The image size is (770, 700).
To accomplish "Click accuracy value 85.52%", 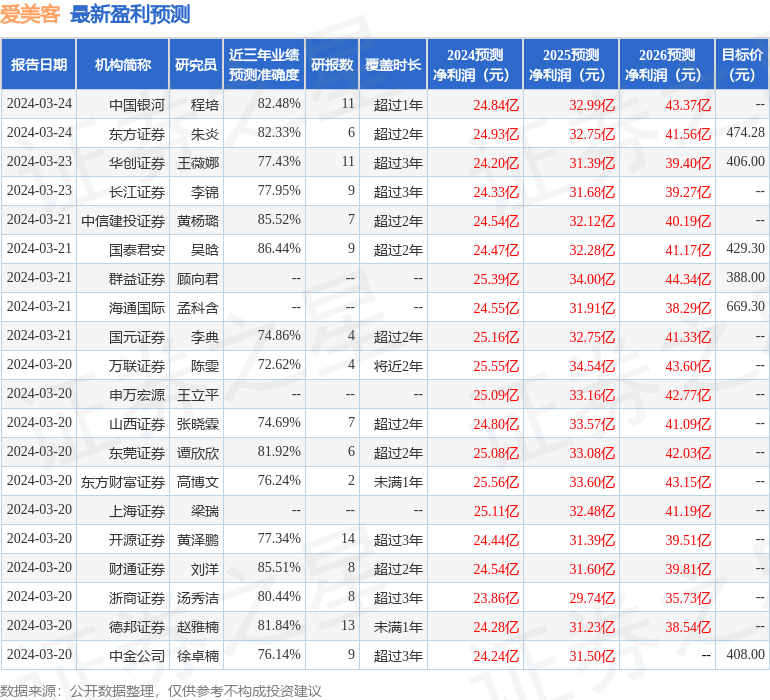I will click(279, 220).
